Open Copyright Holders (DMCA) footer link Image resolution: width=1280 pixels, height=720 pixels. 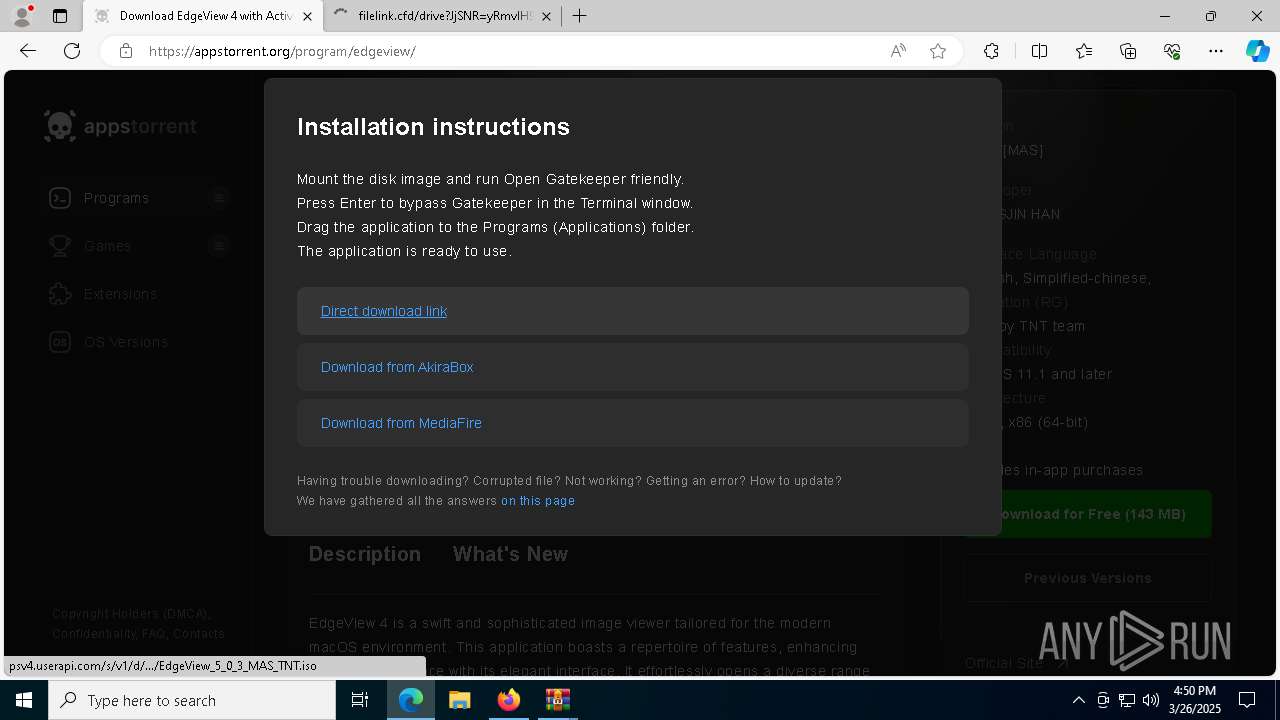(130, 614)
